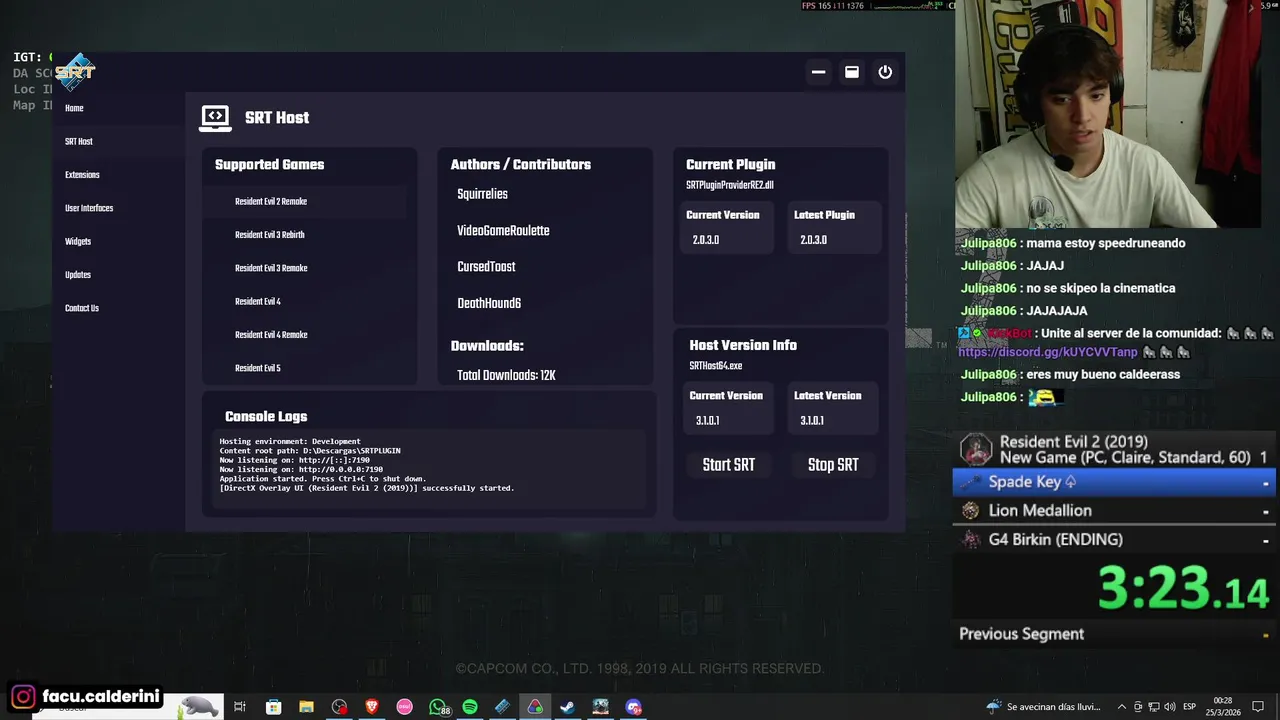Open the Updates section
Viewport: 1280px width, 720px height.
(78, 275)
